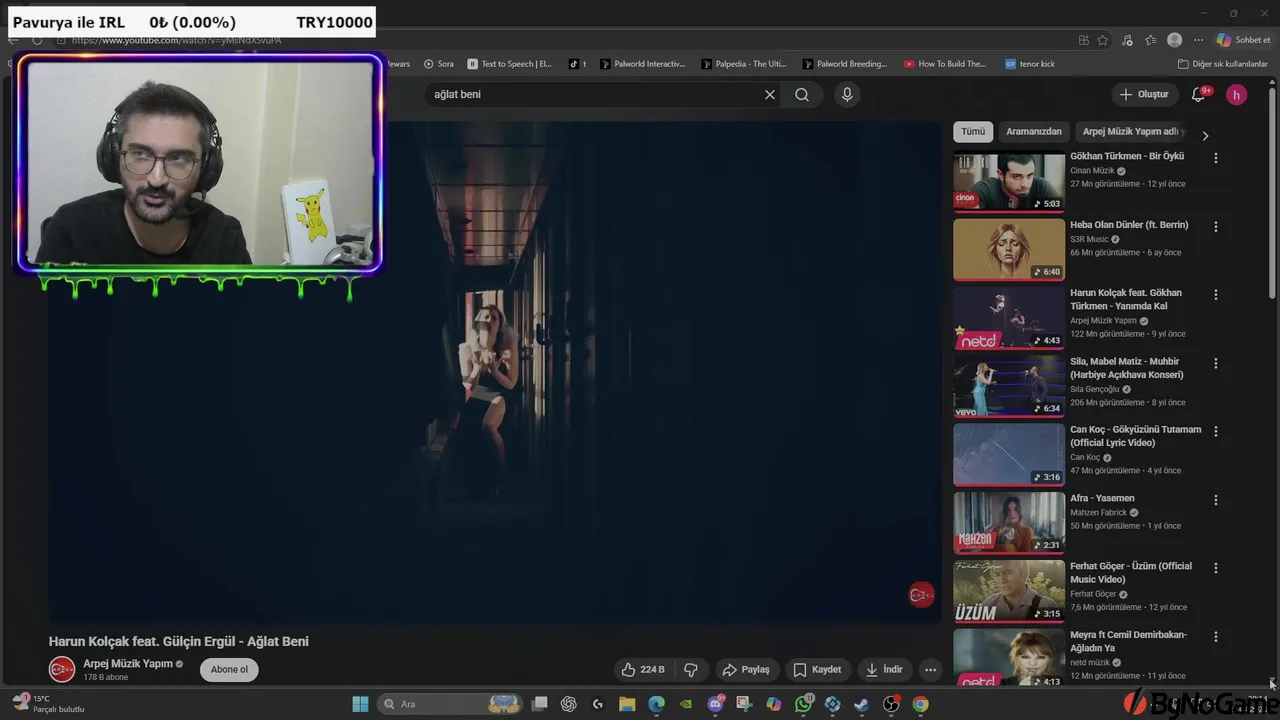Screen dimensions: 1280x720
Task: Open the Sora bookmark
Action: coord(439,64)
